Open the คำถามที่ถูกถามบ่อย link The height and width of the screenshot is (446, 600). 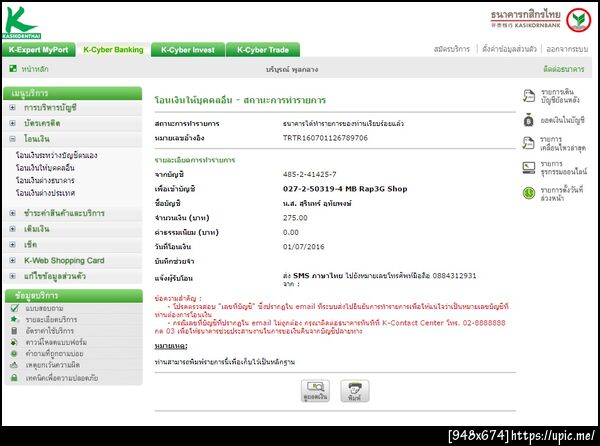(54, 354)
